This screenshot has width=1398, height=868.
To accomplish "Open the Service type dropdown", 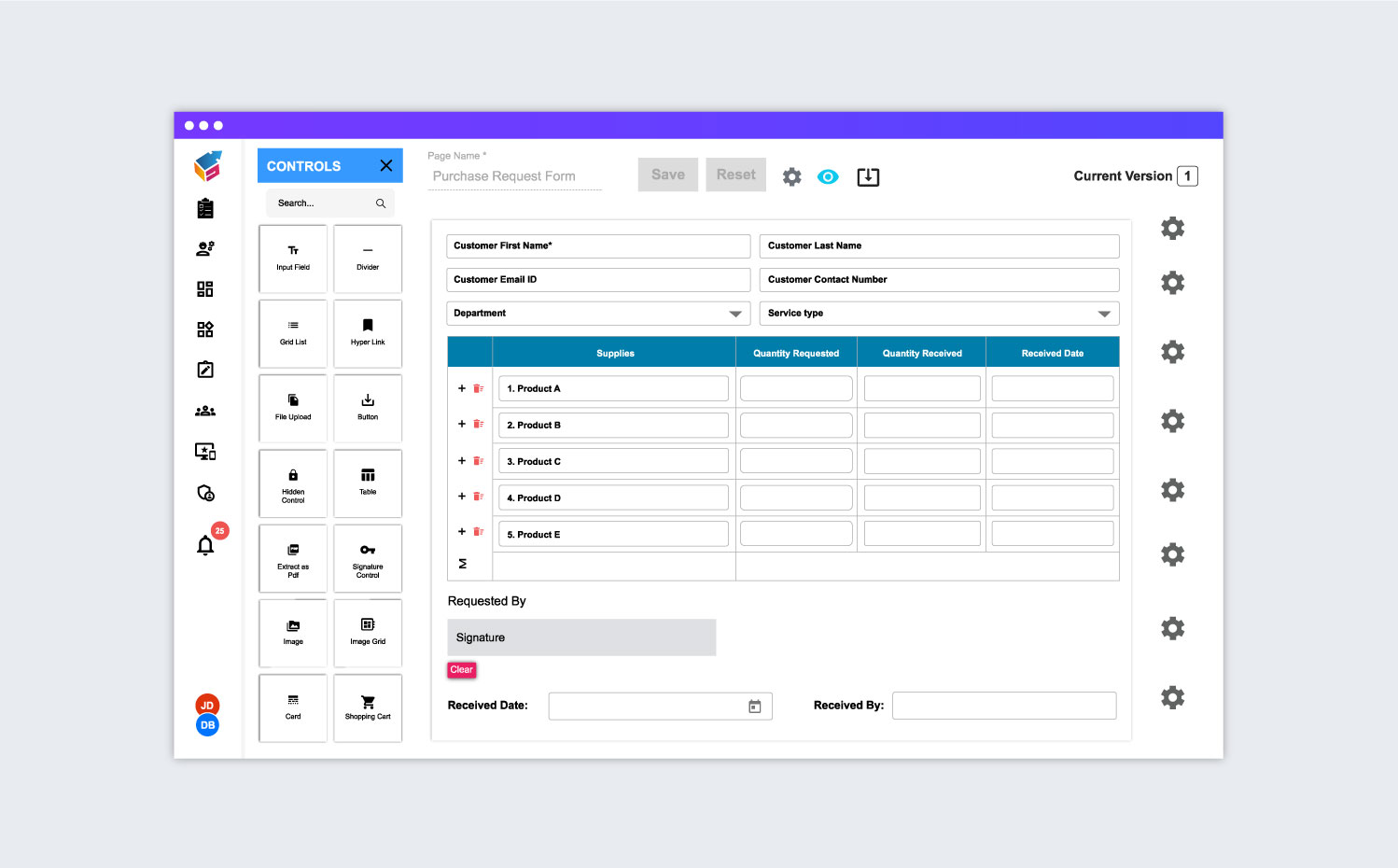I will click(x=1104, y=313).
